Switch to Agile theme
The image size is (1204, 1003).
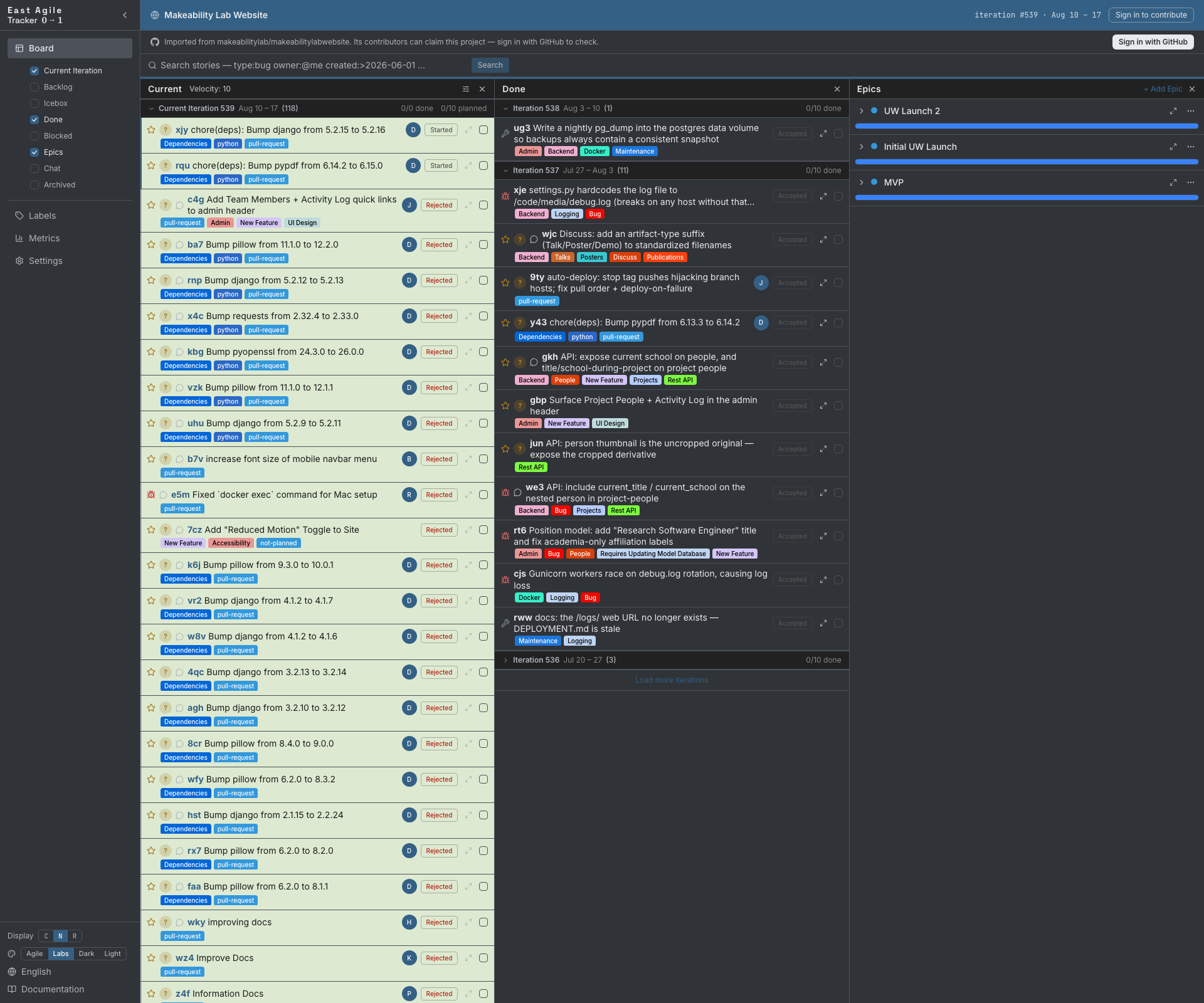(34, 953)
